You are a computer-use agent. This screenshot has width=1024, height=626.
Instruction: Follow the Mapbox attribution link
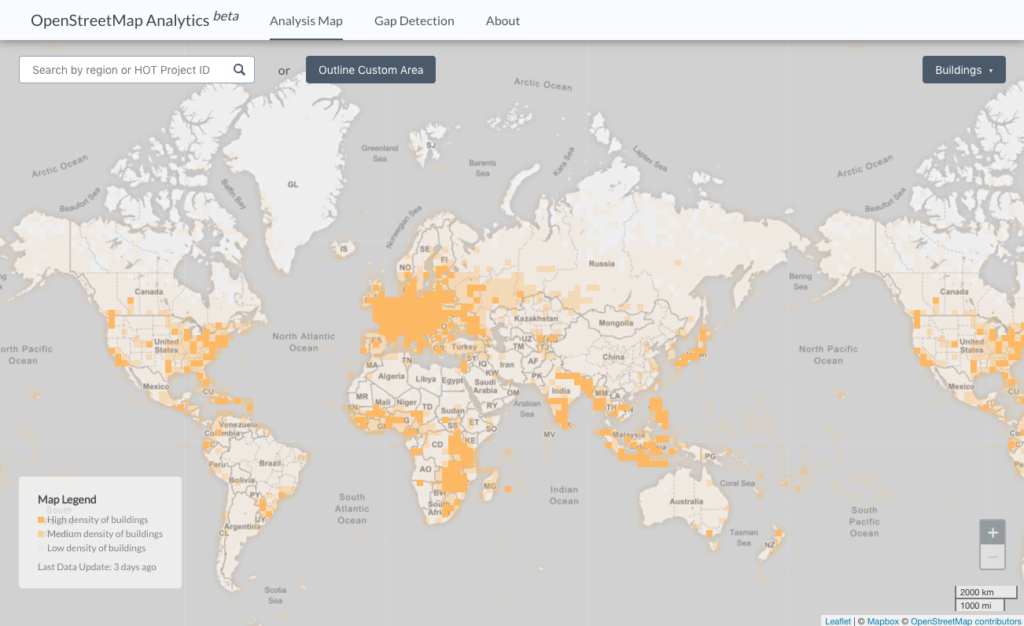click(x=882, y=621)
